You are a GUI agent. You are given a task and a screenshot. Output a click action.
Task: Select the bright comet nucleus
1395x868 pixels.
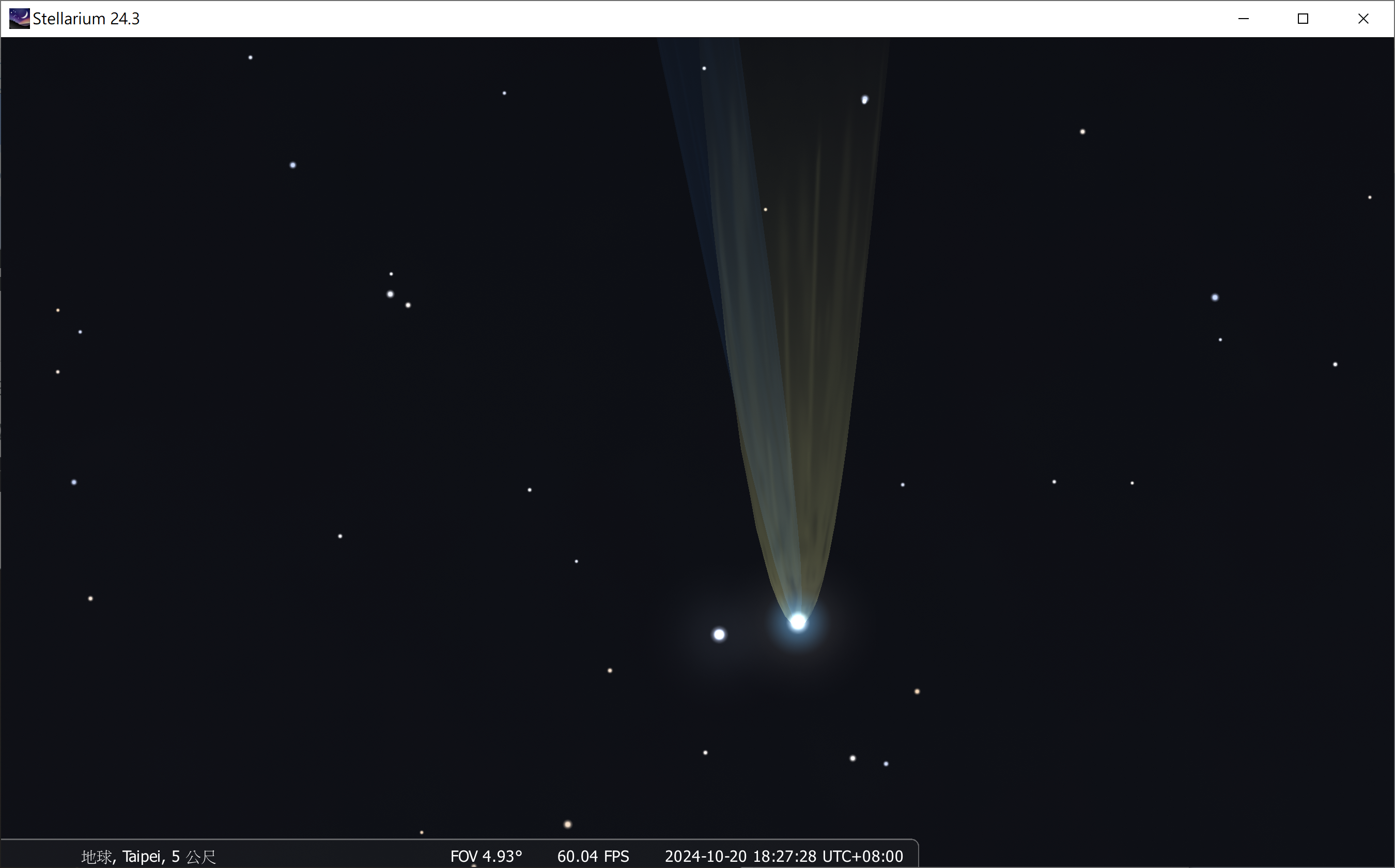tap(798, 622)
